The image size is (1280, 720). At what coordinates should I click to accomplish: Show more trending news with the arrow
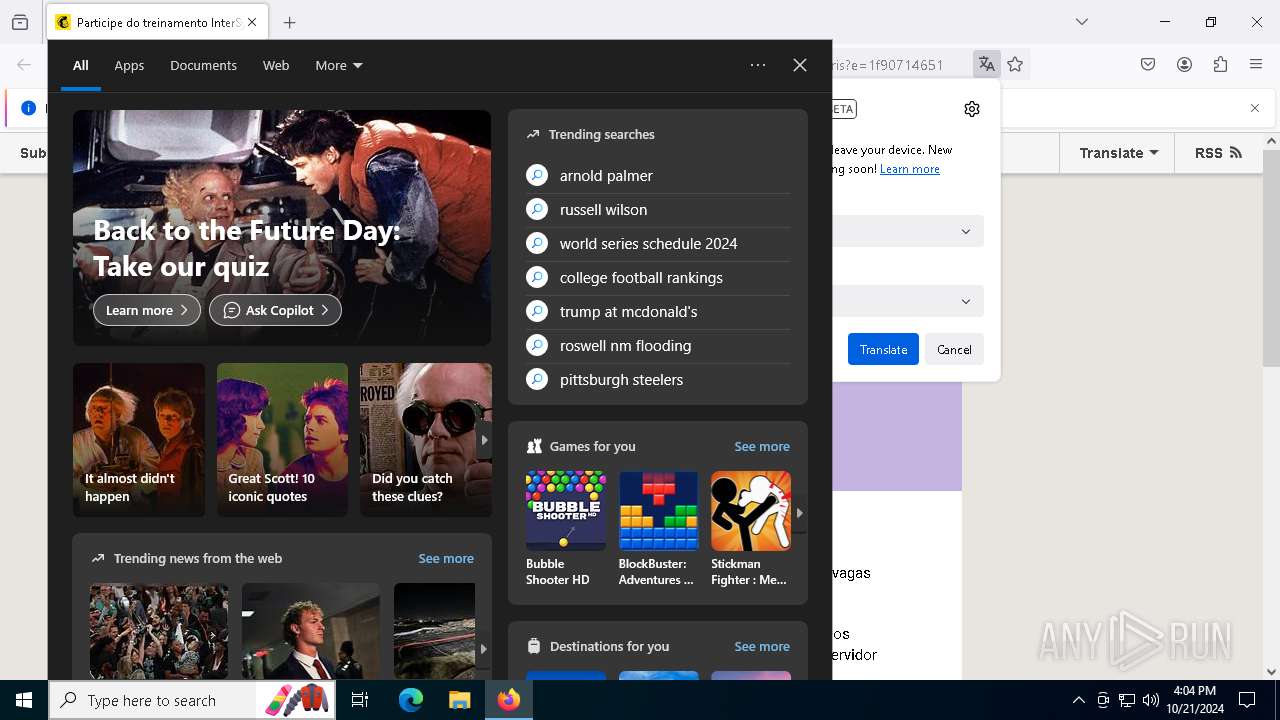point(483,649)
